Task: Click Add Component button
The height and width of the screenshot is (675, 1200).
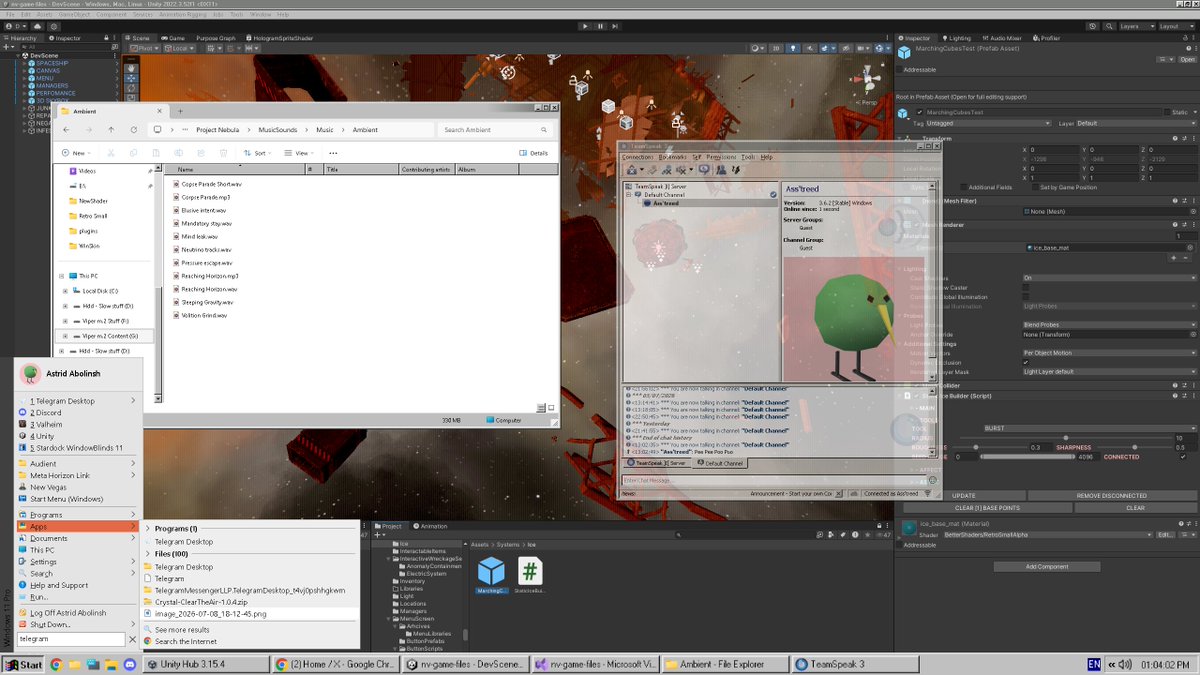Action: pos(1047,566)
